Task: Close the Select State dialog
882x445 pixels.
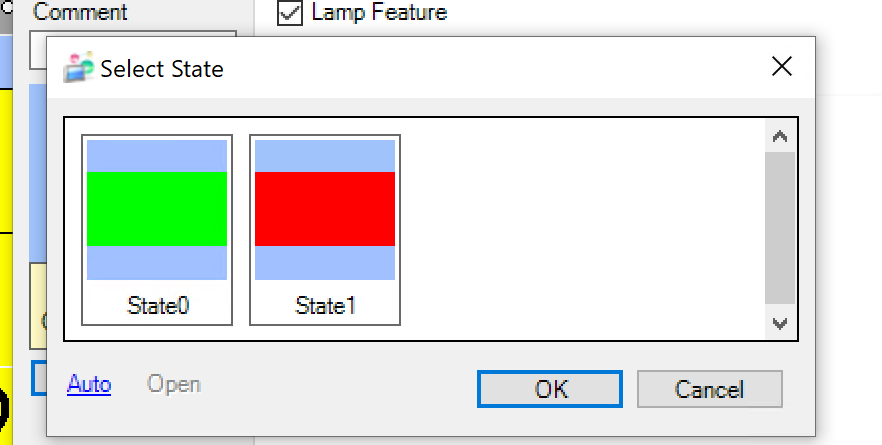Action: point(781,67)
